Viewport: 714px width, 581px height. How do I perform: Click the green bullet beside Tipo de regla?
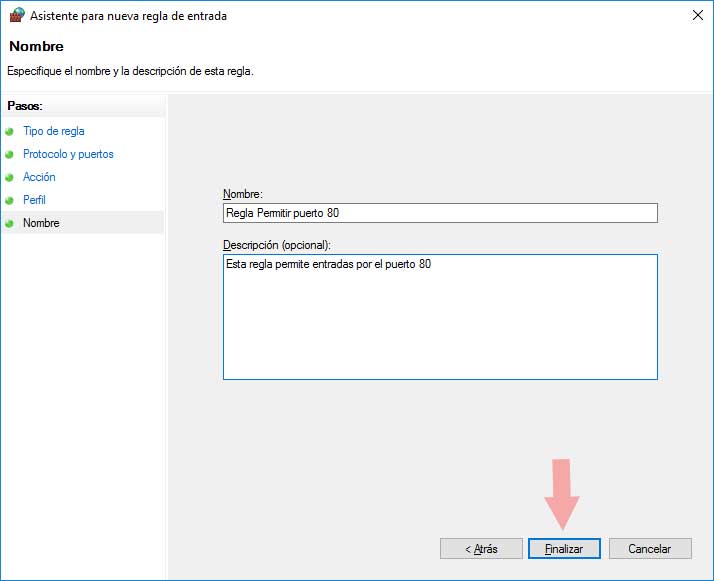pos(10,131)
